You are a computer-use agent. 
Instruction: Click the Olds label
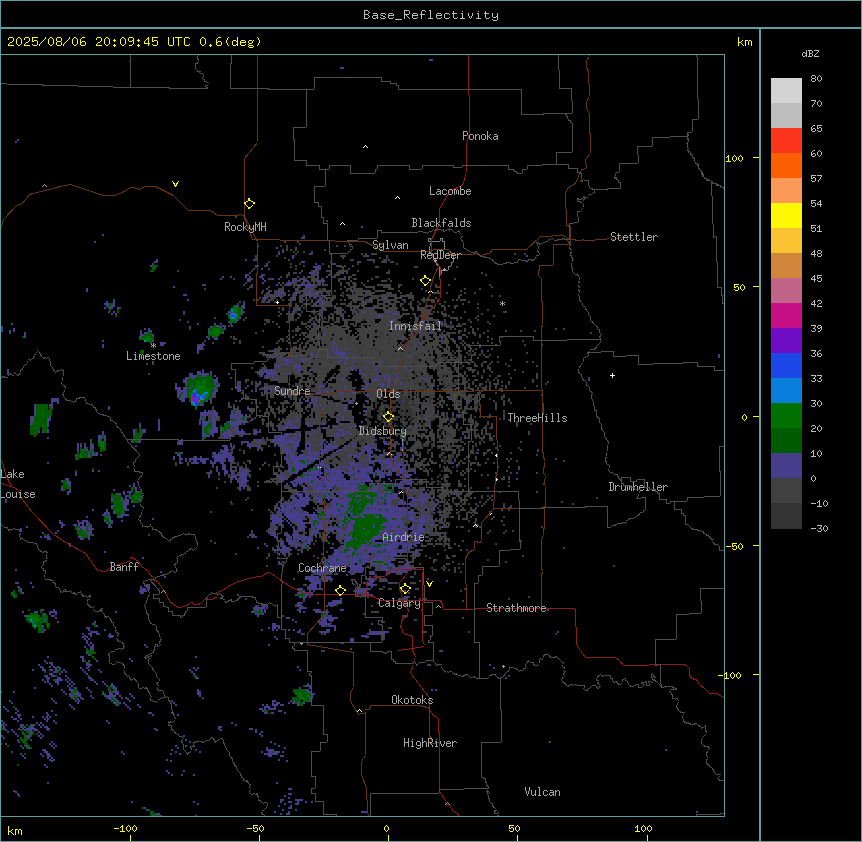(388, 394)
